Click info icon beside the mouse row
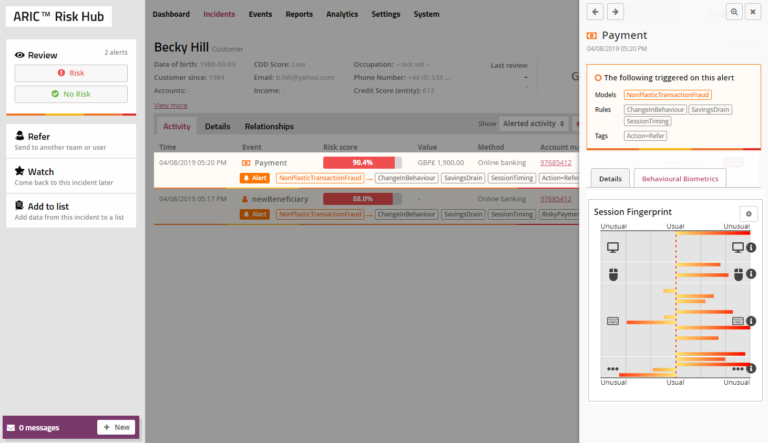The width and height of the screenshot is (768, 443). [x=751, y=273]
